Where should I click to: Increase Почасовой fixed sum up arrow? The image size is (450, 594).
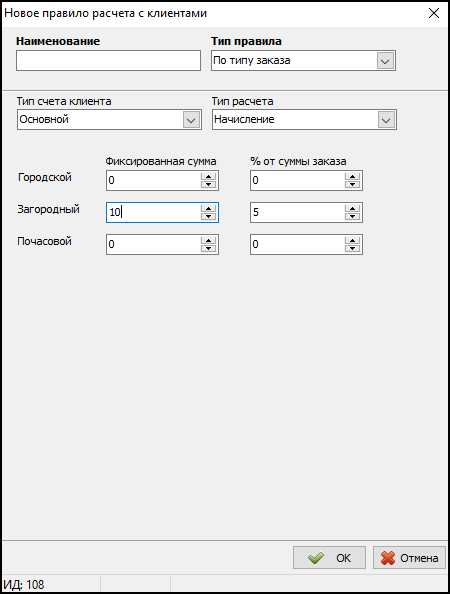click(208, 240)
